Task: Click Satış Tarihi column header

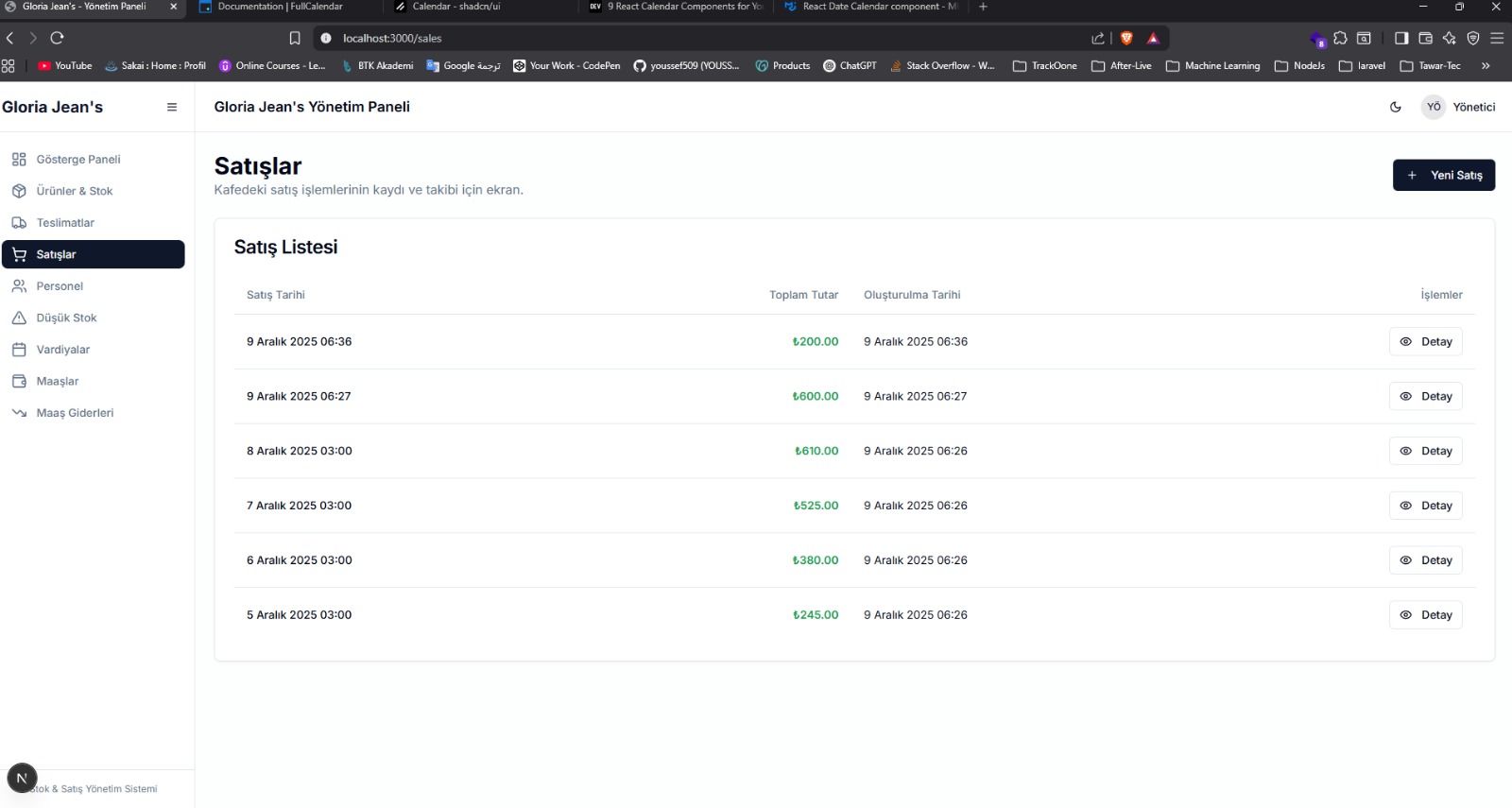Action: (x=276, y=295)
